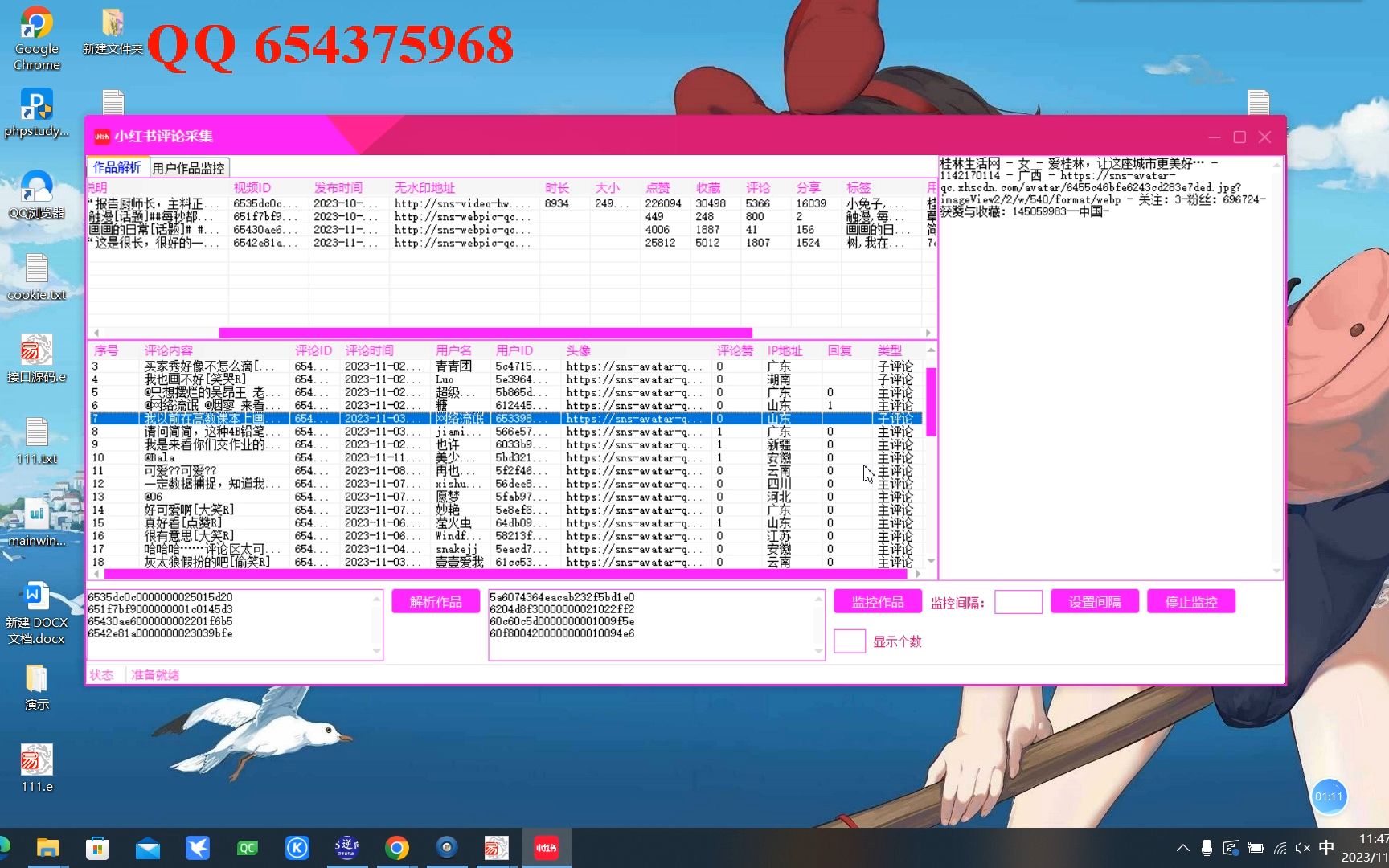1389x868 pixels.
Task: Open QQ浏览器 desktop shortcut
Action: pyautogui.click(x=37, y=194)
